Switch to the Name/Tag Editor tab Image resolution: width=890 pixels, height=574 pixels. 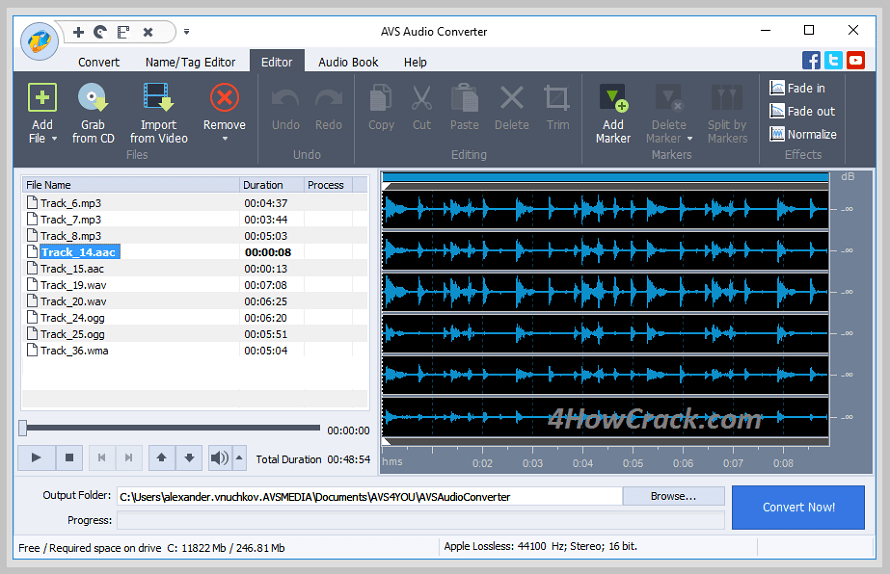coord(190,62)
